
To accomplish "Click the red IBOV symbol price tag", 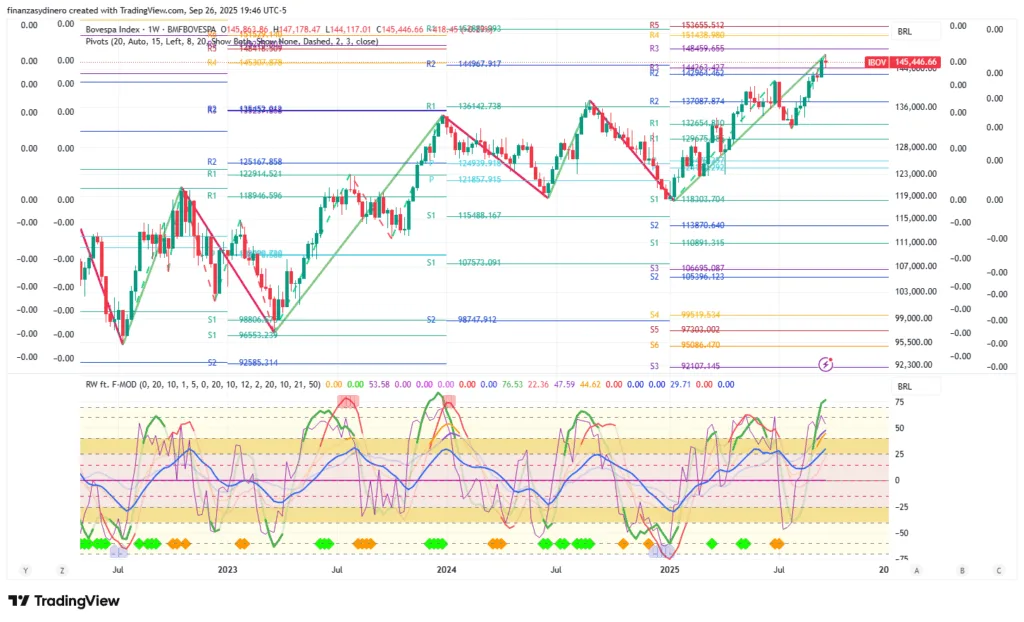I will (877, 62).
